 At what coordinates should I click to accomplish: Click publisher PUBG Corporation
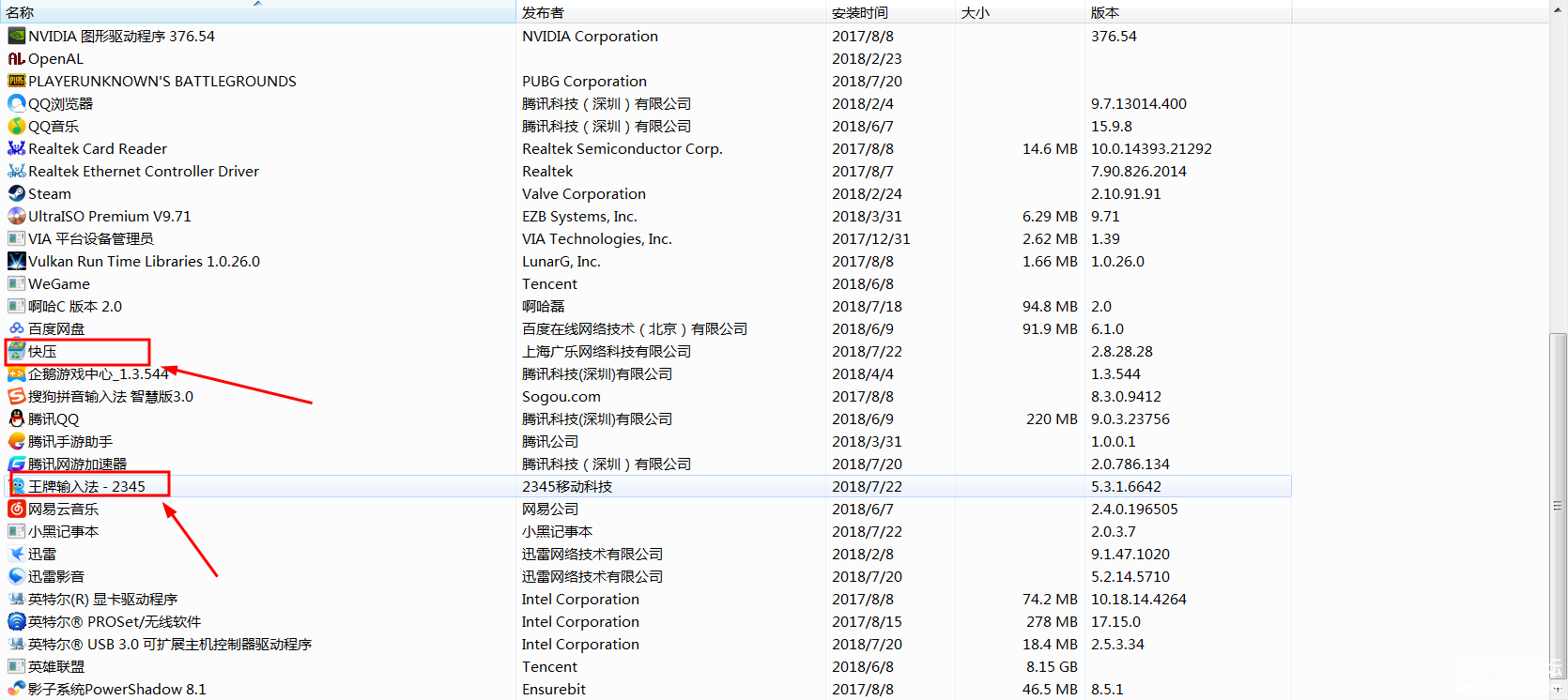pyautogui.click(x=584, y=81)
